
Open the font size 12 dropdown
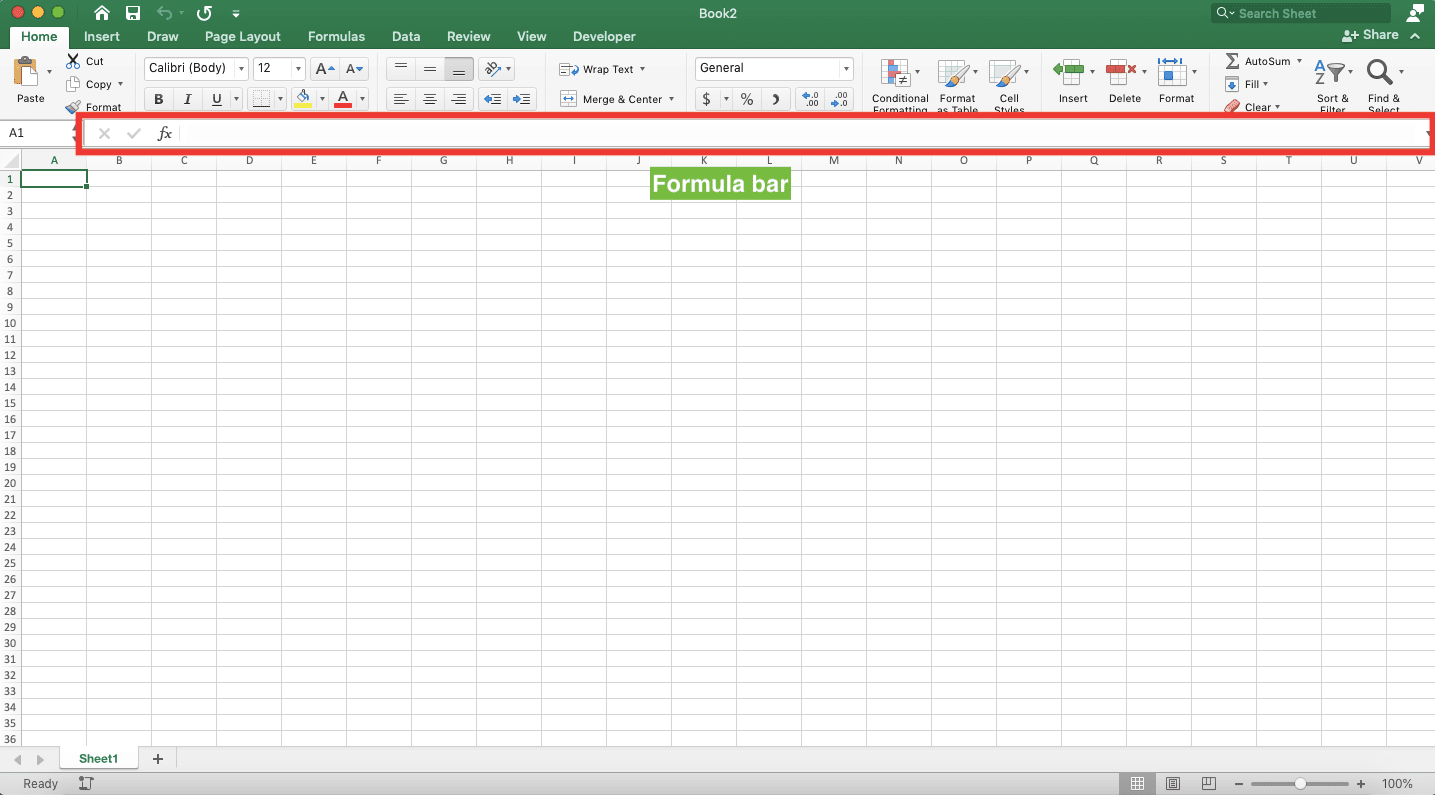(x=298, y=69)
